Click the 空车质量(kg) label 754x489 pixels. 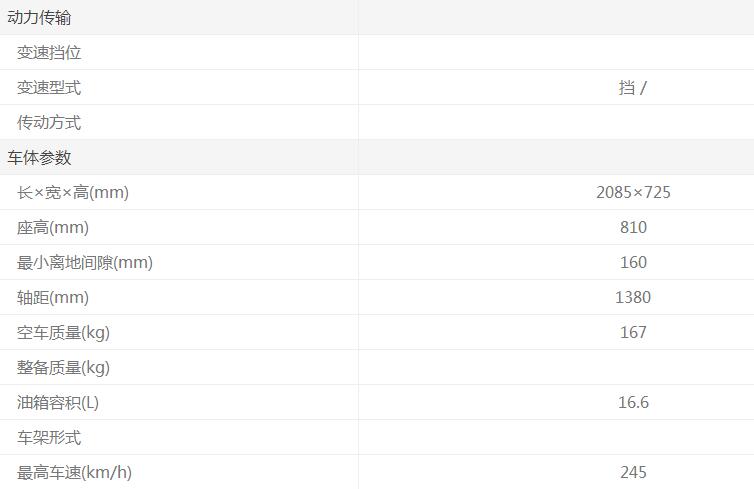point(63,333)
